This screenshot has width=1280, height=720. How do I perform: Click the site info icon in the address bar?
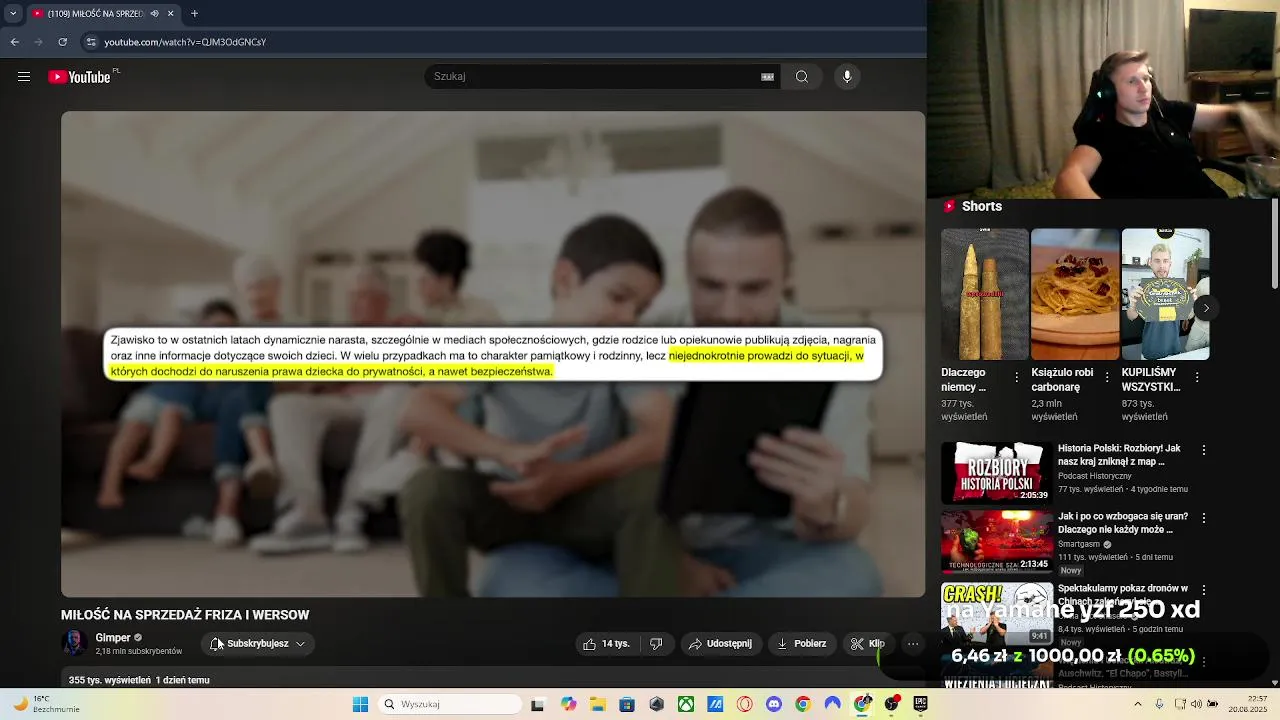click(91, 42)
